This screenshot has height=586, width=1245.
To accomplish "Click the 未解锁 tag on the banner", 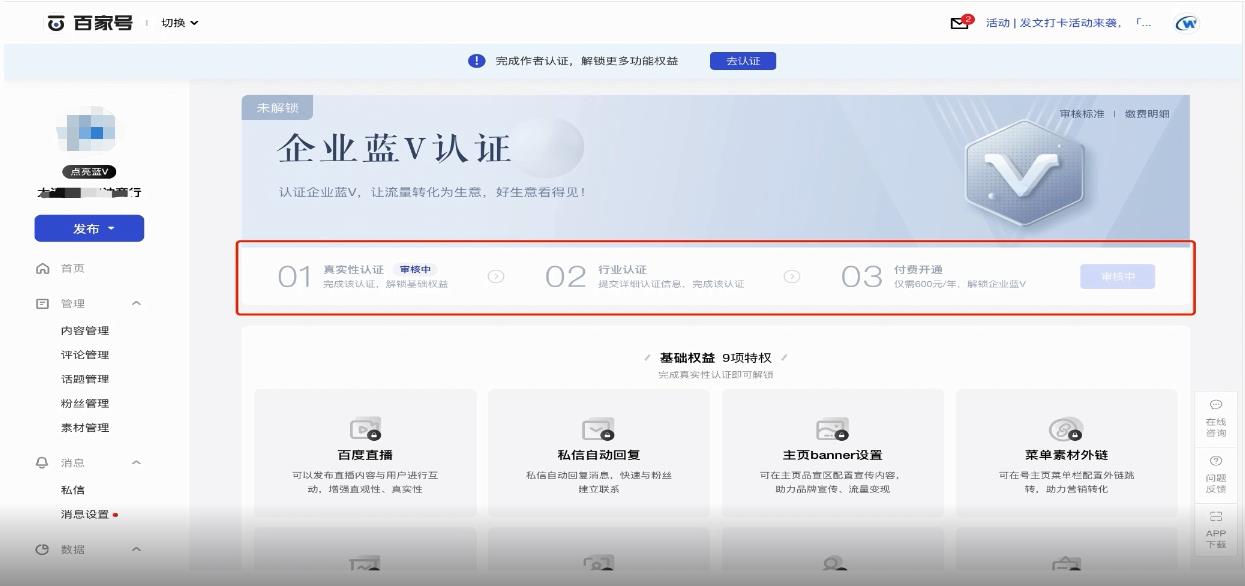I will tap(277, 108).
